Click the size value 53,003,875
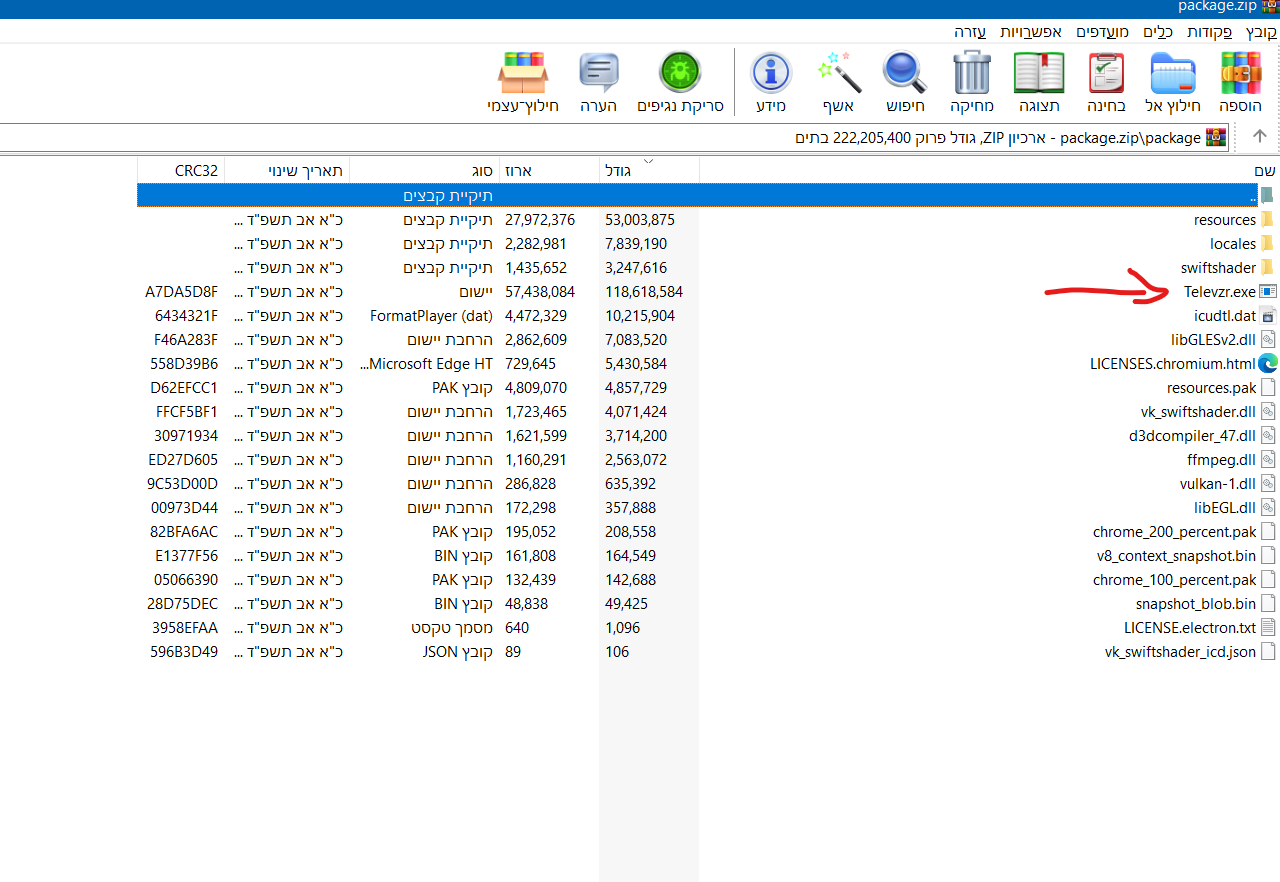1280x882 pixels. point(640,219)
